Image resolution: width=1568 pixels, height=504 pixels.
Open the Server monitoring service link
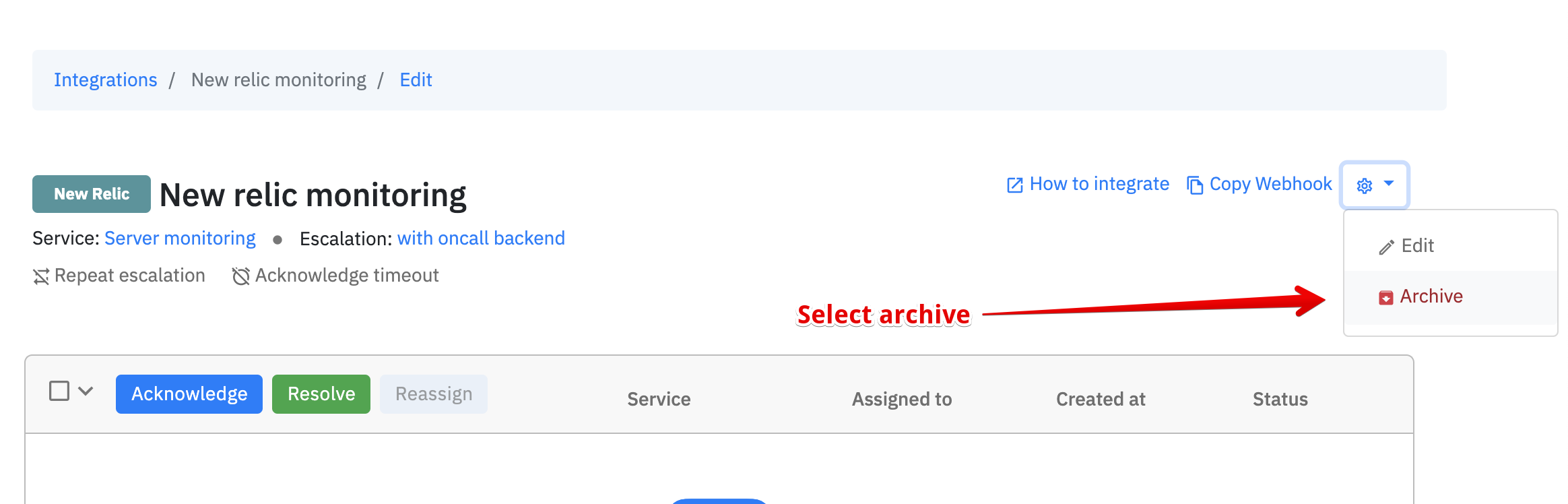tap(180, 239)
